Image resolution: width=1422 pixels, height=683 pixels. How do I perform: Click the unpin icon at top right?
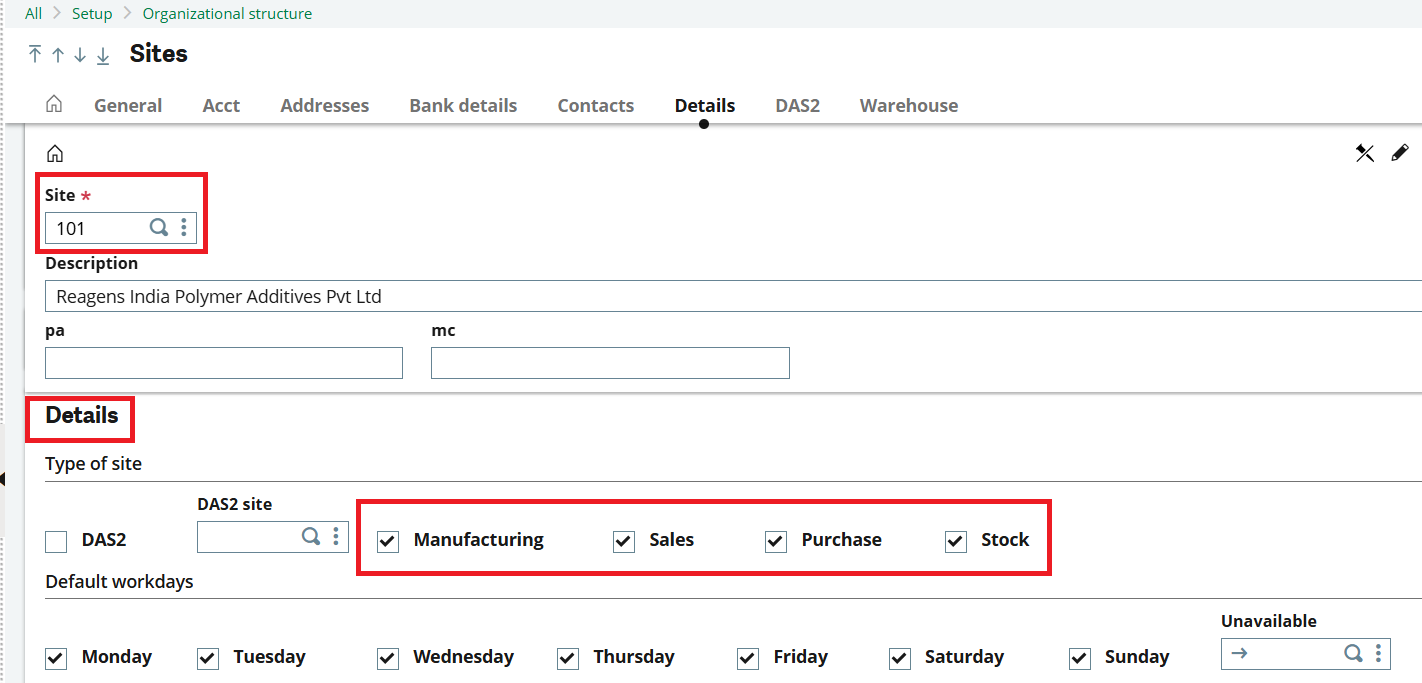coord(1365,152)
